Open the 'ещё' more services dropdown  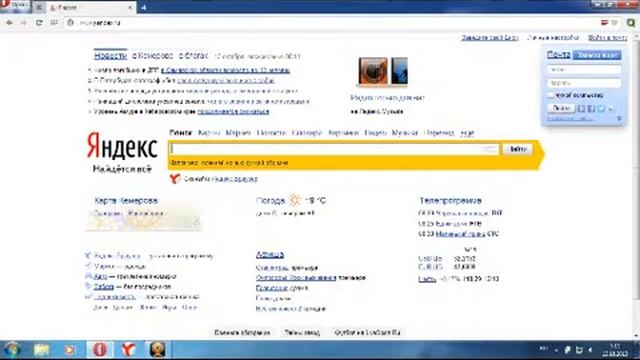pyautogui.click(x=467, y=133)
